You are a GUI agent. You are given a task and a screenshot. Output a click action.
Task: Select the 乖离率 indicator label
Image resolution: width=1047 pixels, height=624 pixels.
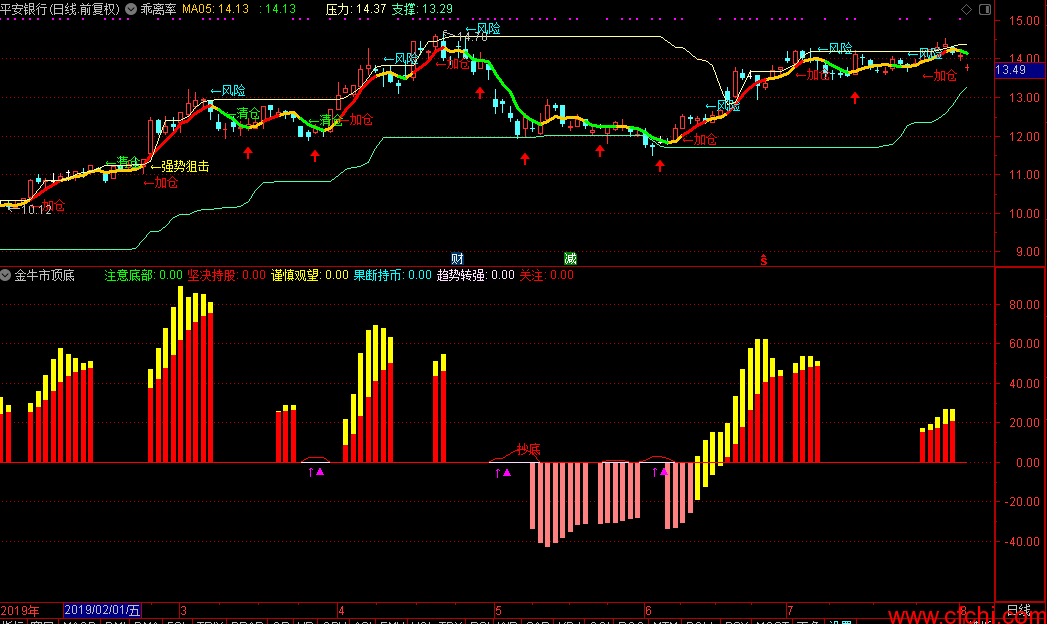pos(158,9)
